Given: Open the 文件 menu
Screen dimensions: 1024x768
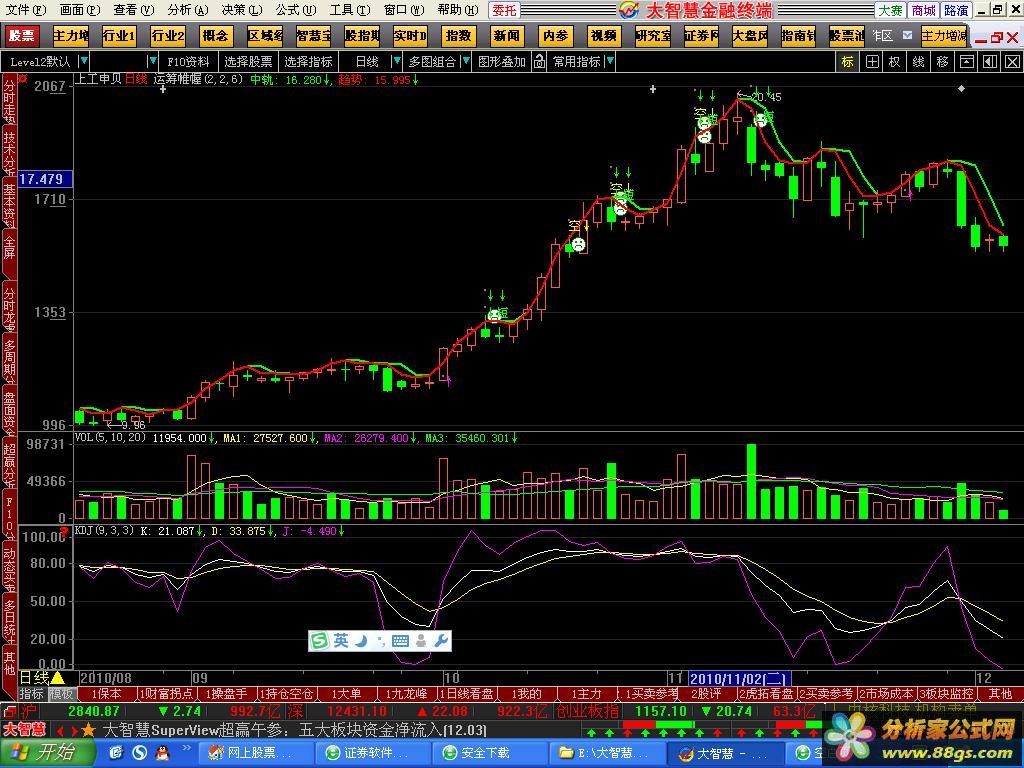Looking at the screenshot, I should point(25,10).
